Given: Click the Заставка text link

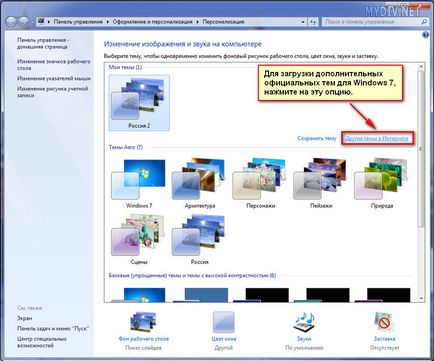Looking at the screenshot, I should tap(384, 339).
